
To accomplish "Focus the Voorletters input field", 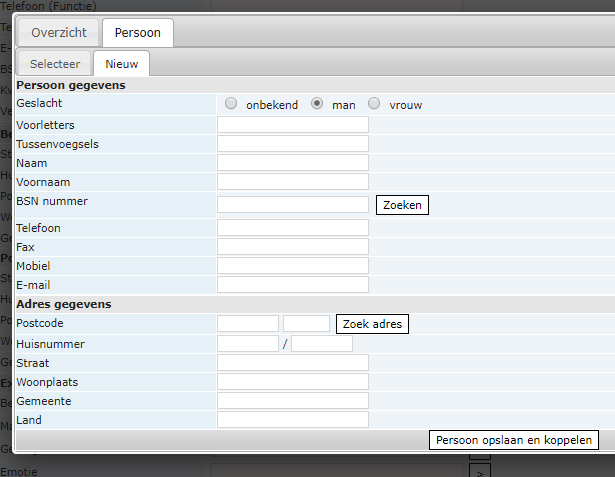I will [x=292, y=125].
